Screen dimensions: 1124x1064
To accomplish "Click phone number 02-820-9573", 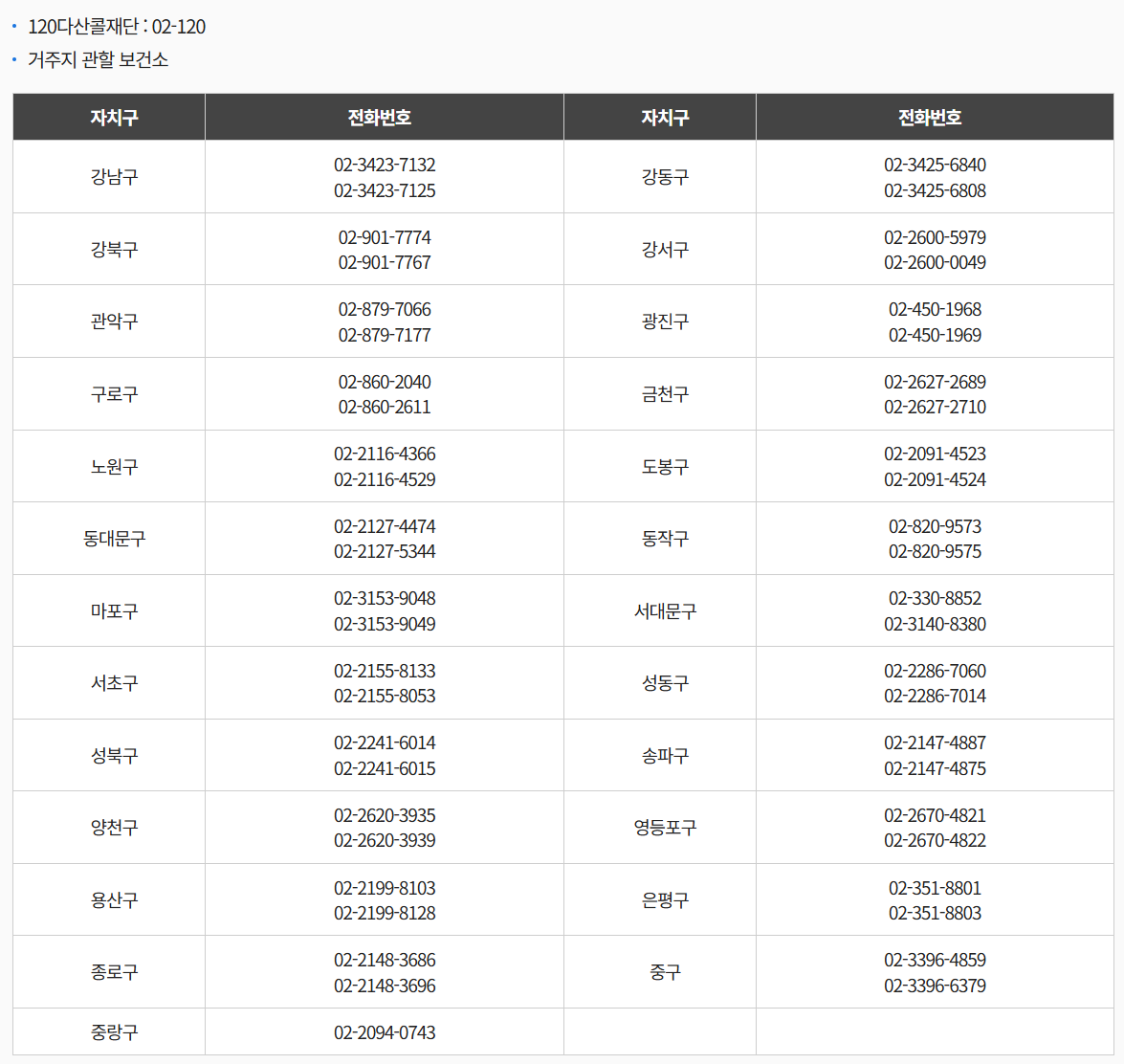I will point(935,526).
